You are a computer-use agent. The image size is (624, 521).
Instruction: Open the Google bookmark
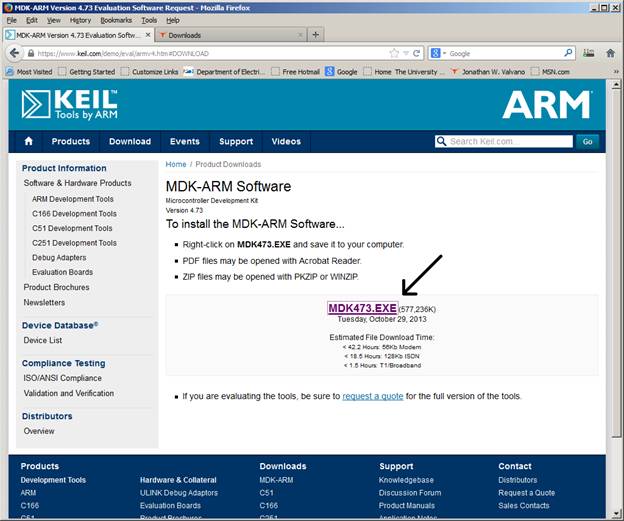(x=341, y=72)
